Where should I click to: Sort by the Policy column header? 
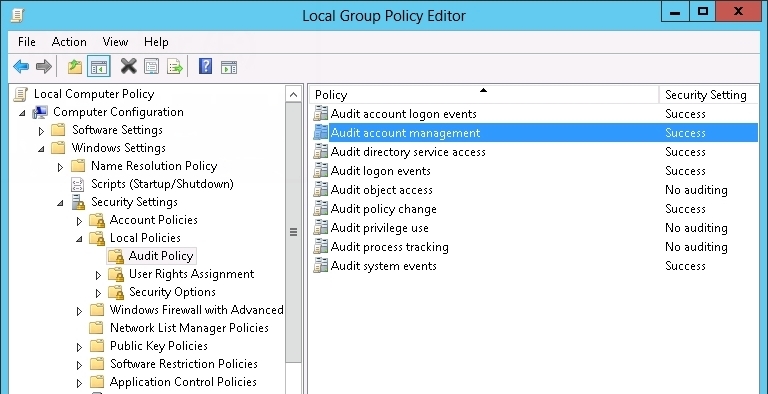pos(484,95)
